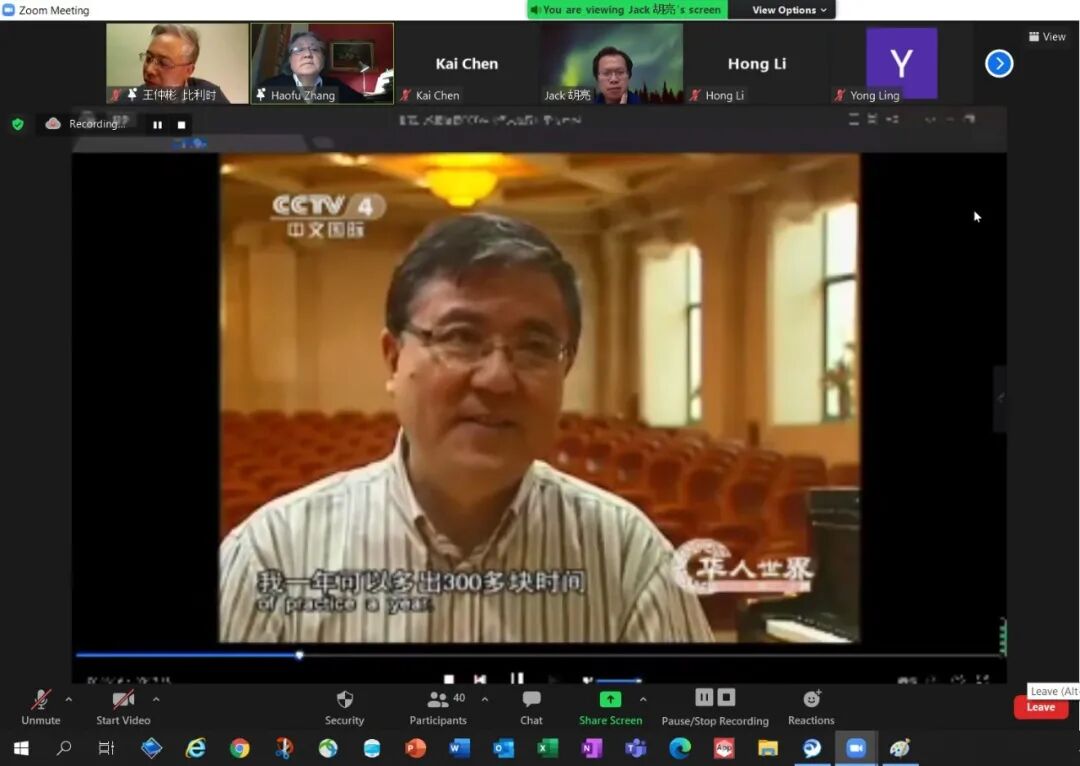Open the Windows Start menu

click(21, 748)
